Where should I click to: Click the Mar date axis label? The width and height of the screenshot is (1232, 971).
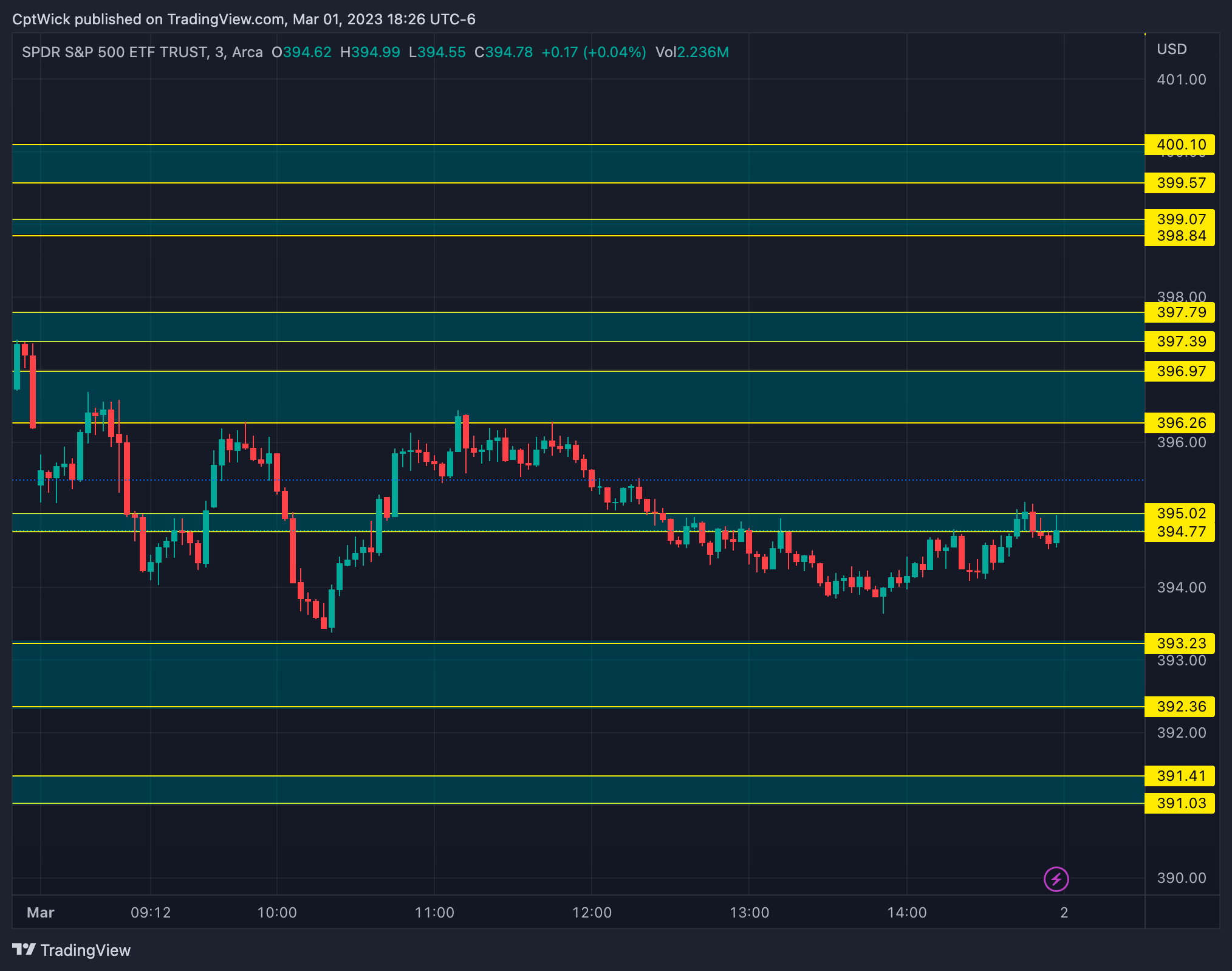pyautogui.click(x=41, y=913)
